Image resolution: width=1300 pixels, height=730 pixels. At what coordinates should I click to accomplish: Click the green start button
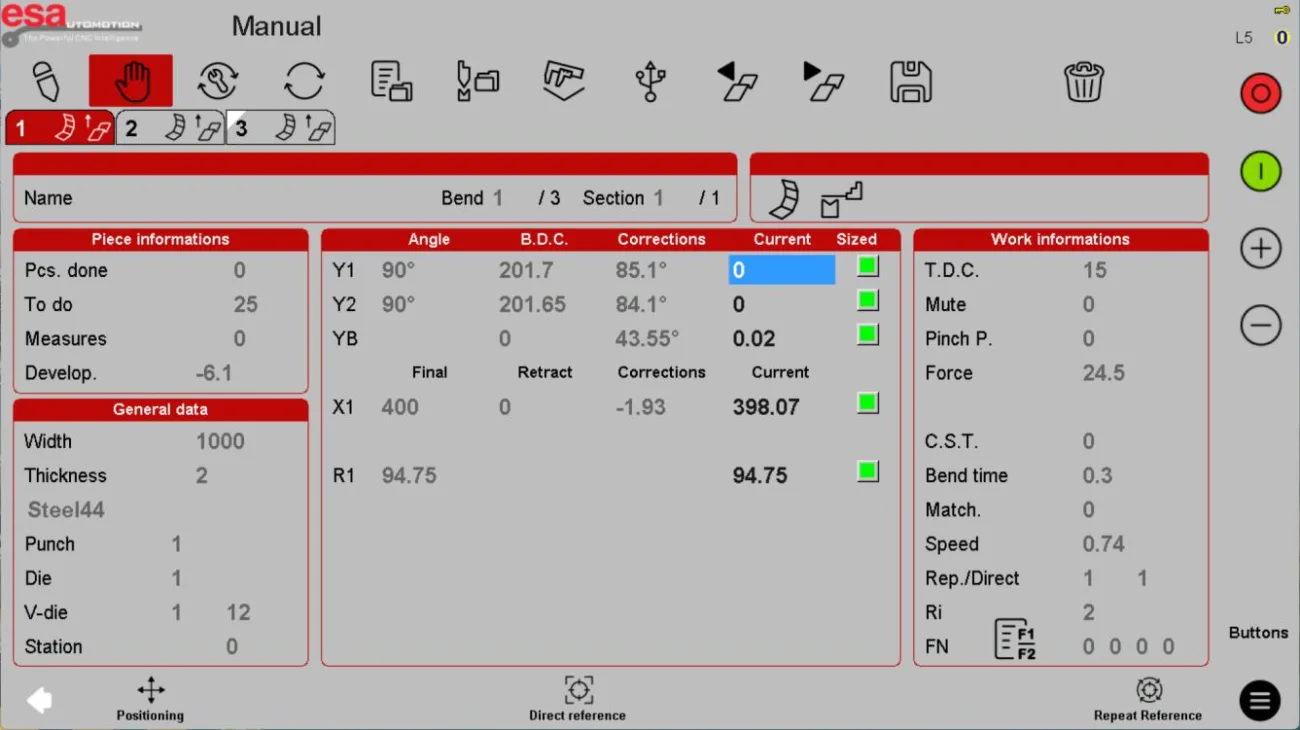point(1261,171)
